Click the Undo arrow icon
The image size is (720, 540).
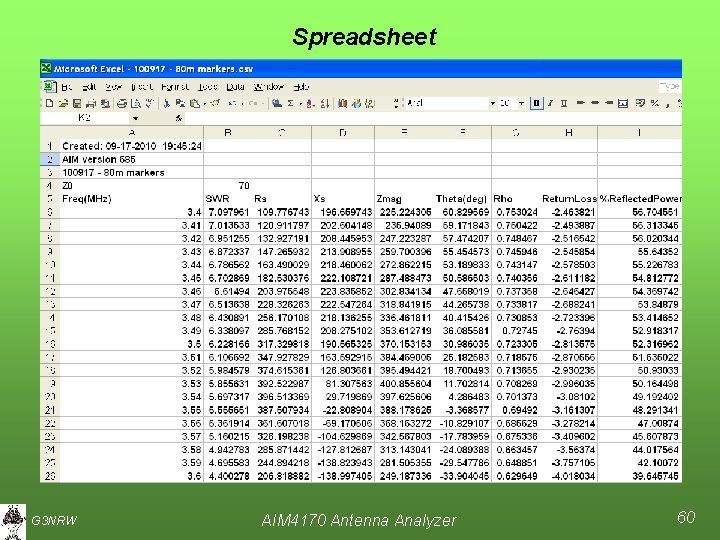click(x=233, y=104)
